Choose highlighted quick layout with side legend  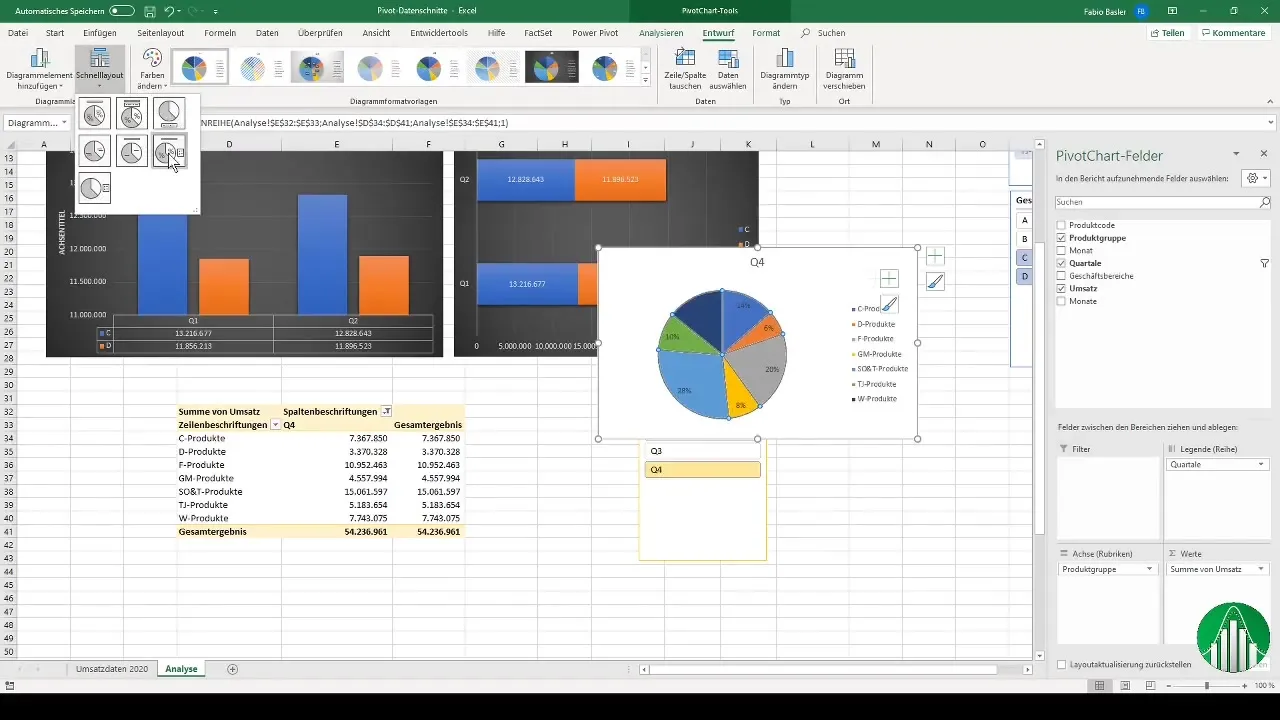169,151
